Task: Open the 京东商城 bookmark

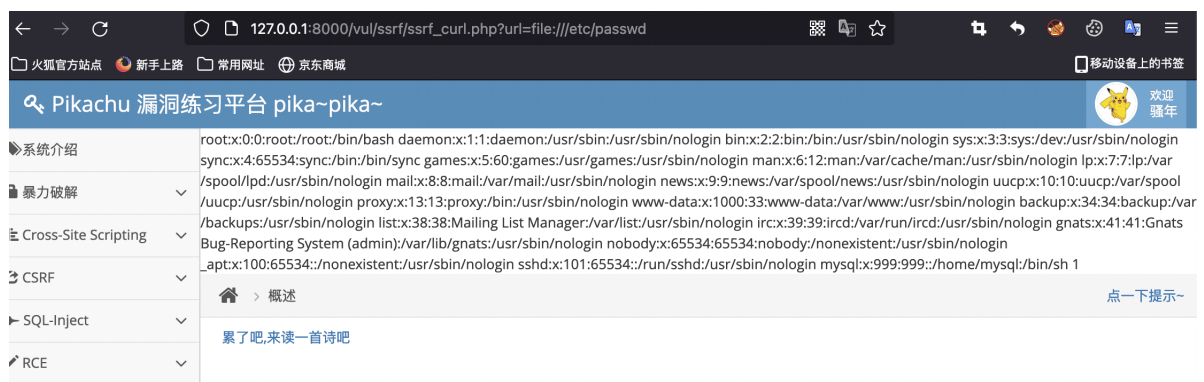Action: point(312,65)
